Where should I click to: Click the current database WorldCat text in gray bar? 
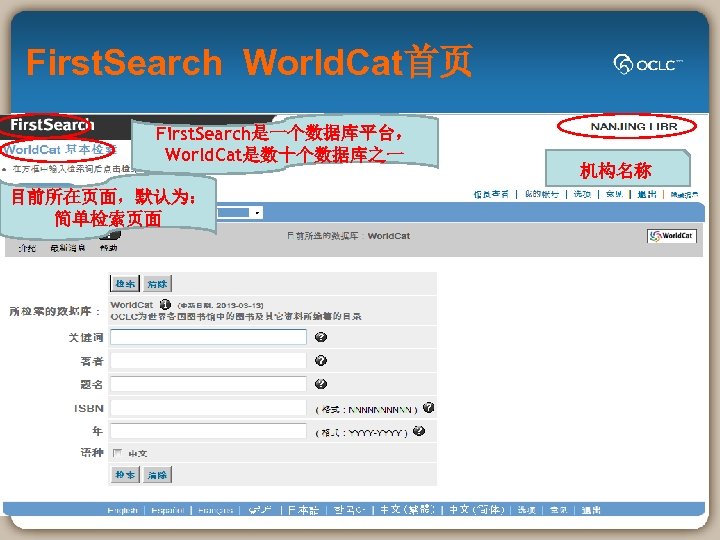point(388,236)
